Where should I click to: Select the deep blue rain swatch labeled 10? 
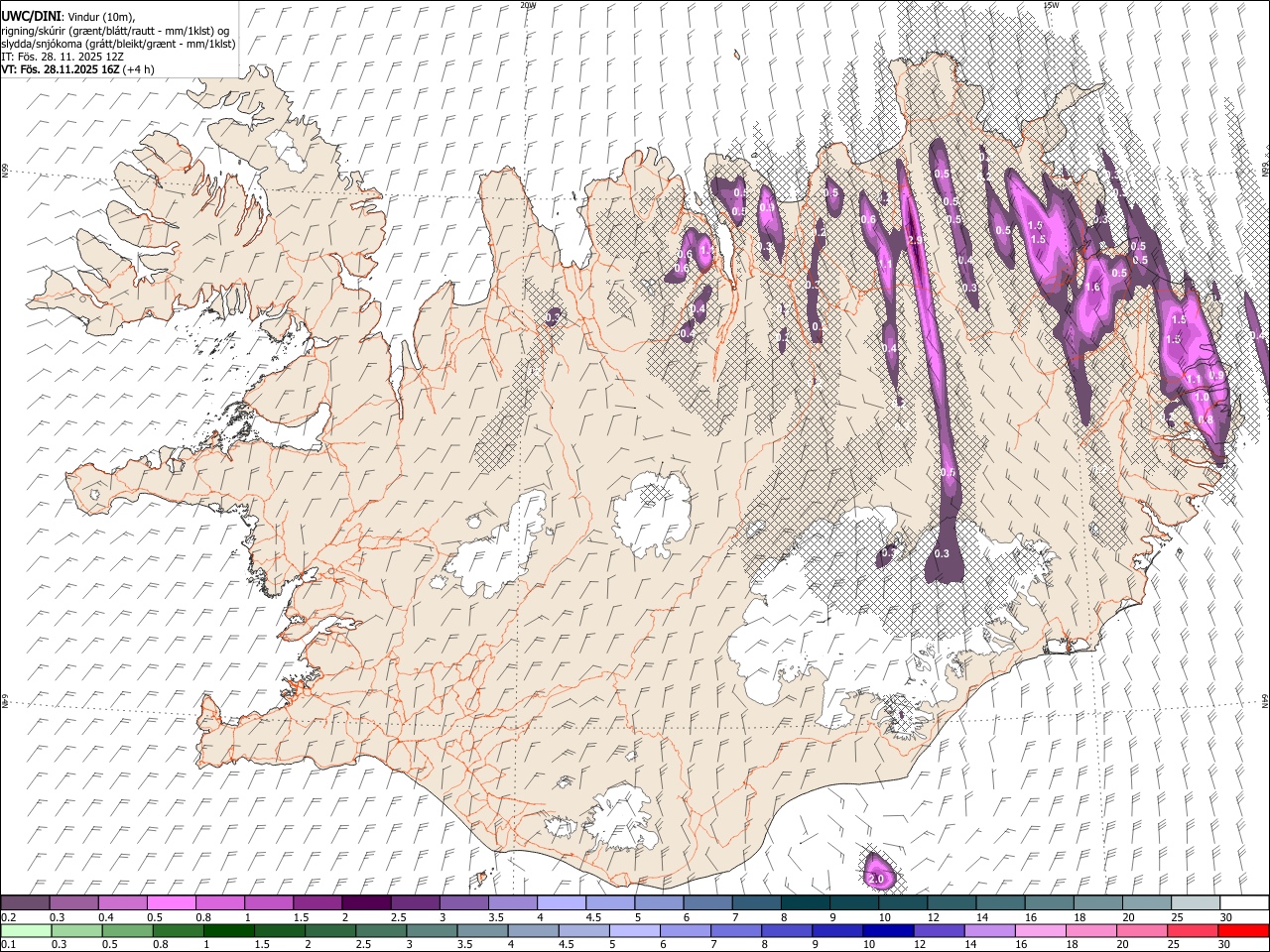(889, 930)
